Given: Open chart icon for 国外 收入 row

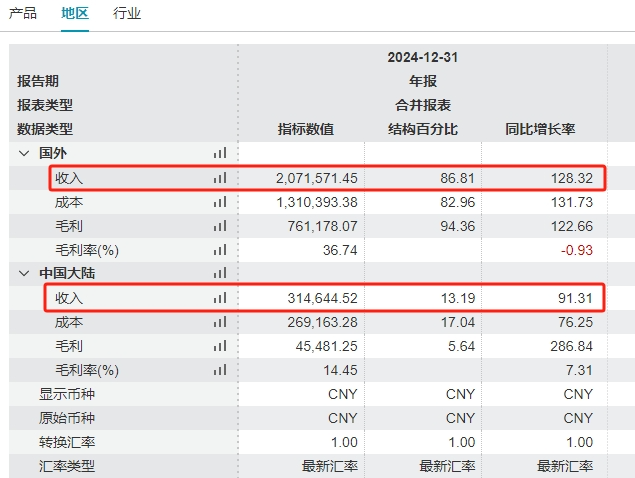Looking at the screenshot, I should pos(220,177).
